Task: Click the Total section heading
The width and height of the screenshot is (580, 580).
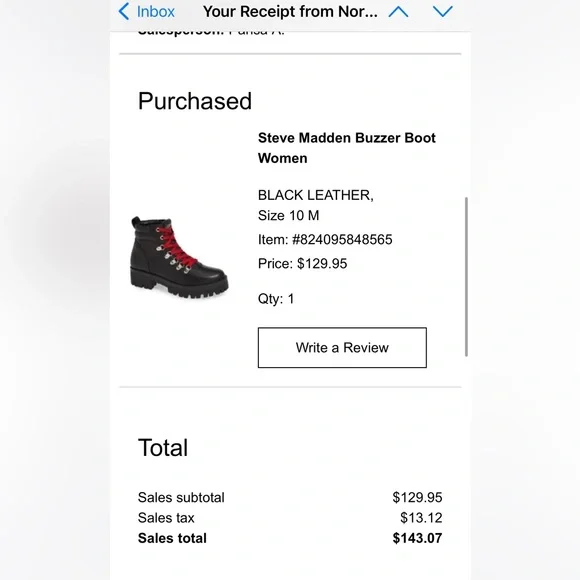Action: pos(163,447)
